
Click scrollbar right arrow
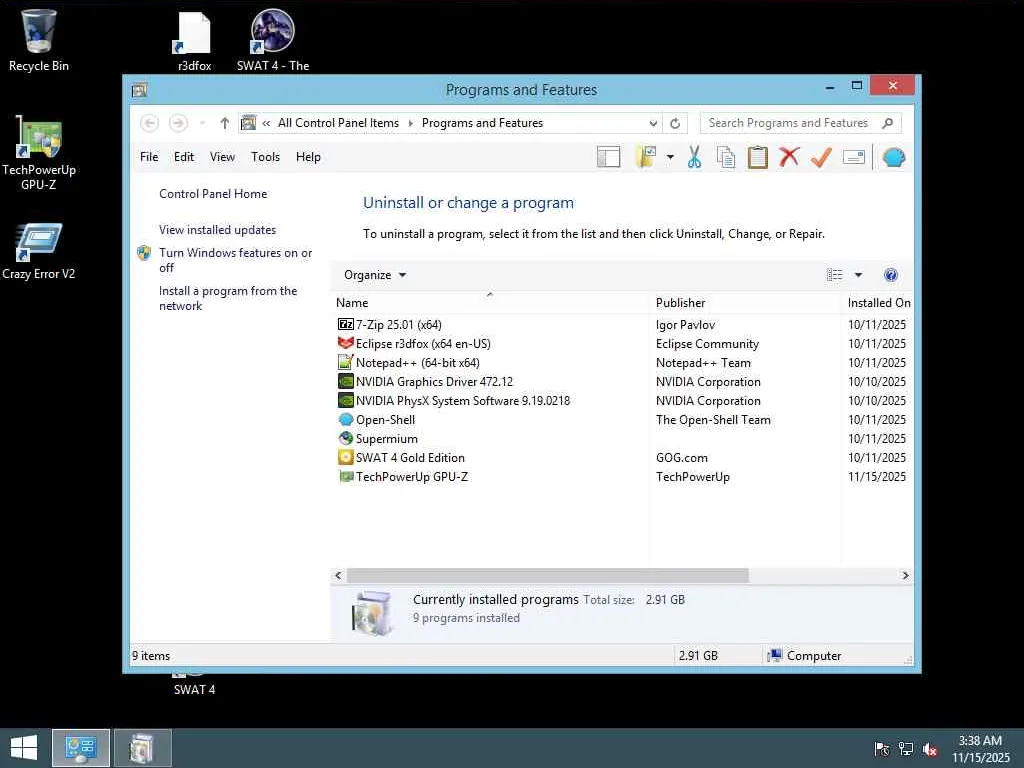pyautogui.click(x=905, y=575)
